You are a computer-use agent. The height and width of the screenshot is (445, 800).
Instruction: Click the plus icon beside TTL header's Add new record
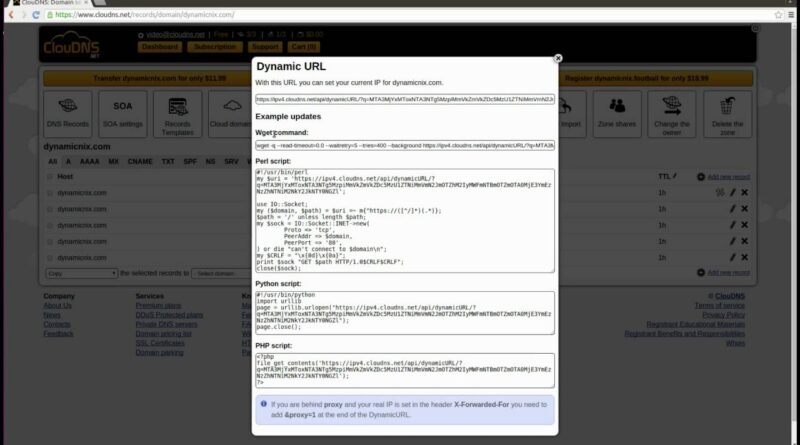(x=701, y=177)
